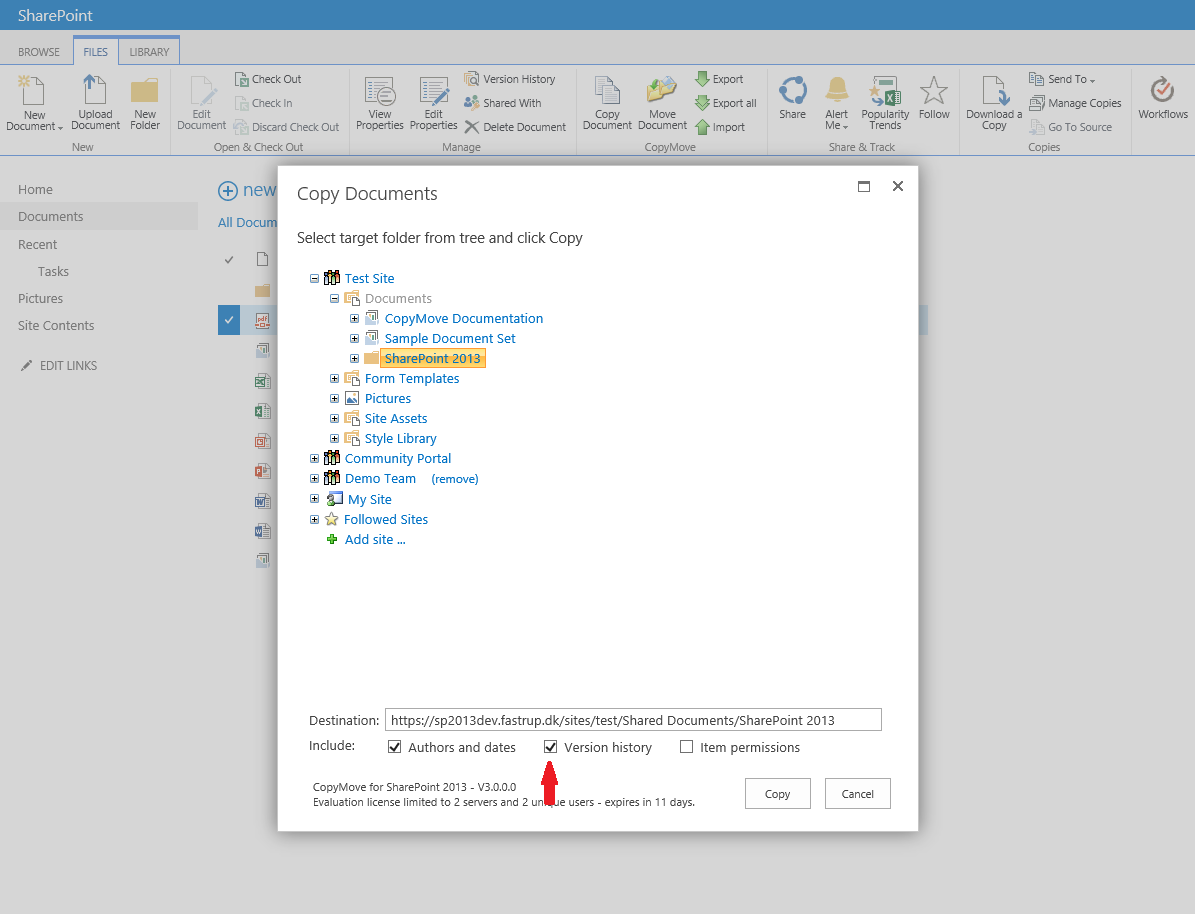This screenshot has height=914, width=1195.
Task: Click Check Out in the ribbon
Action: (x=268, y=79)
